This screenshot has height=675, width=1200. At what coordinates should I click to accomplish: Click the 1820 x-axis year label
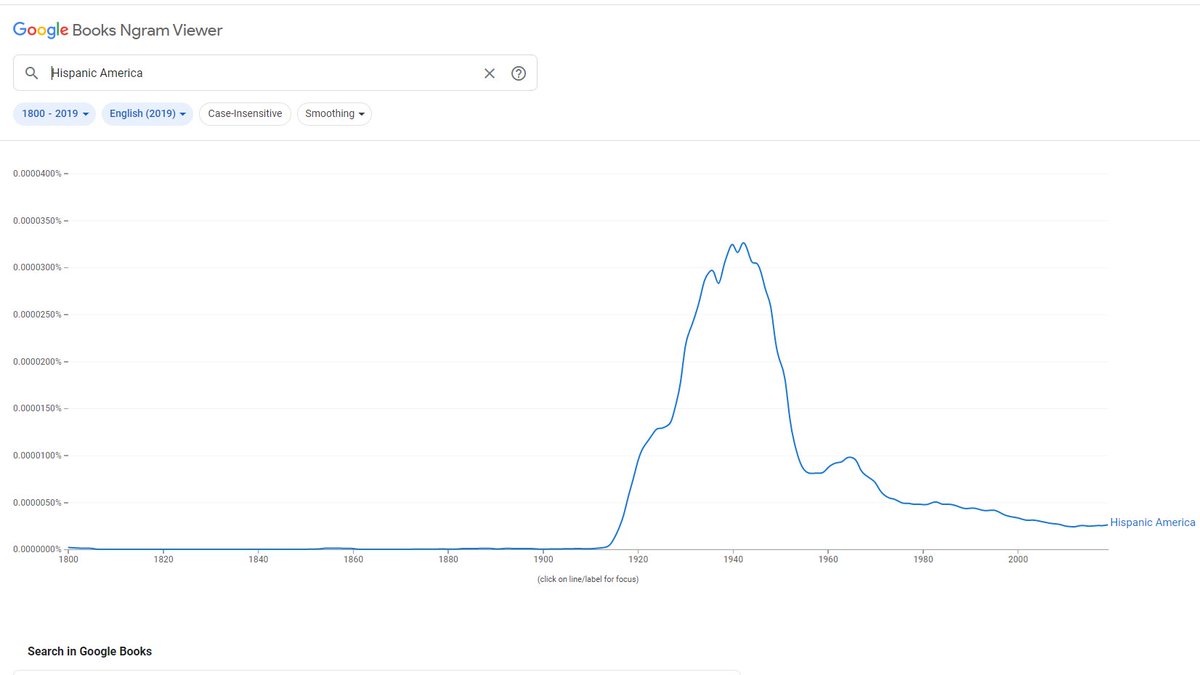tap(164, 560)
